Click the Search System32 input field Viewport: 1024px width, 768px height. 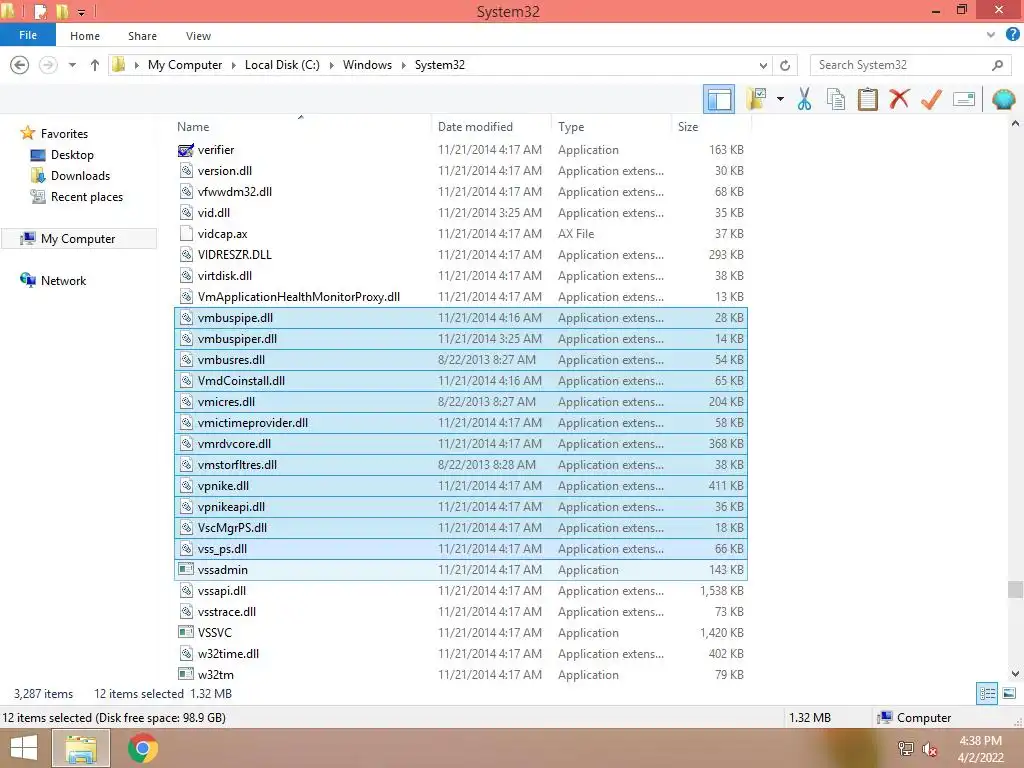point(901,65)
